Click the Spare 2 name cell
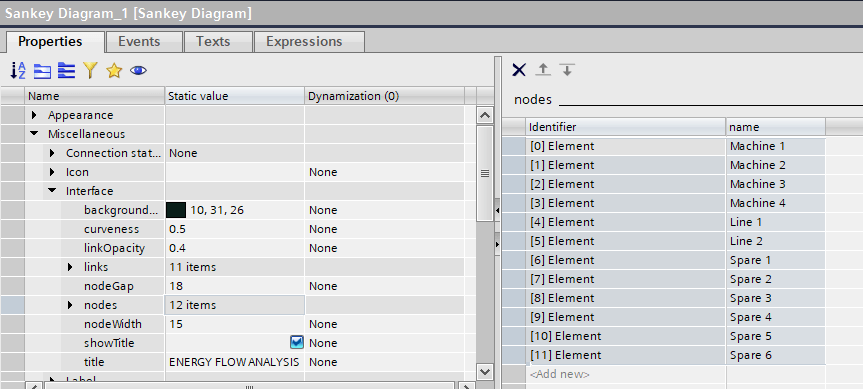This screenshot has width=863, height=389. (775, 279)
